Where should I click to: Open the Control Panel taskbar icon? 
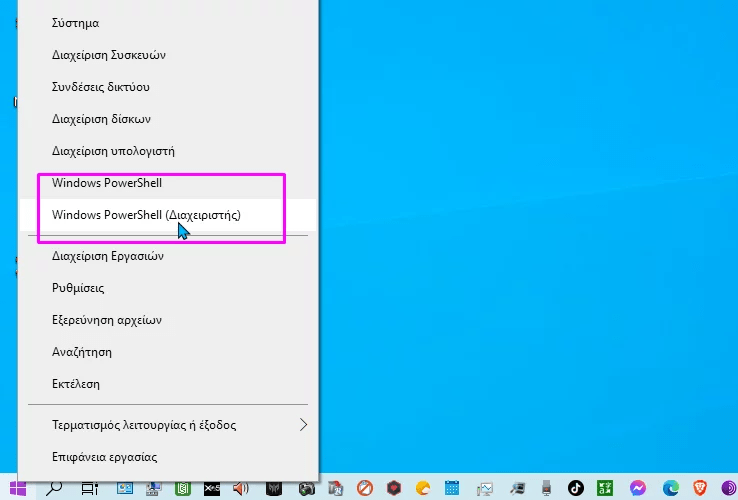point(125,488)
